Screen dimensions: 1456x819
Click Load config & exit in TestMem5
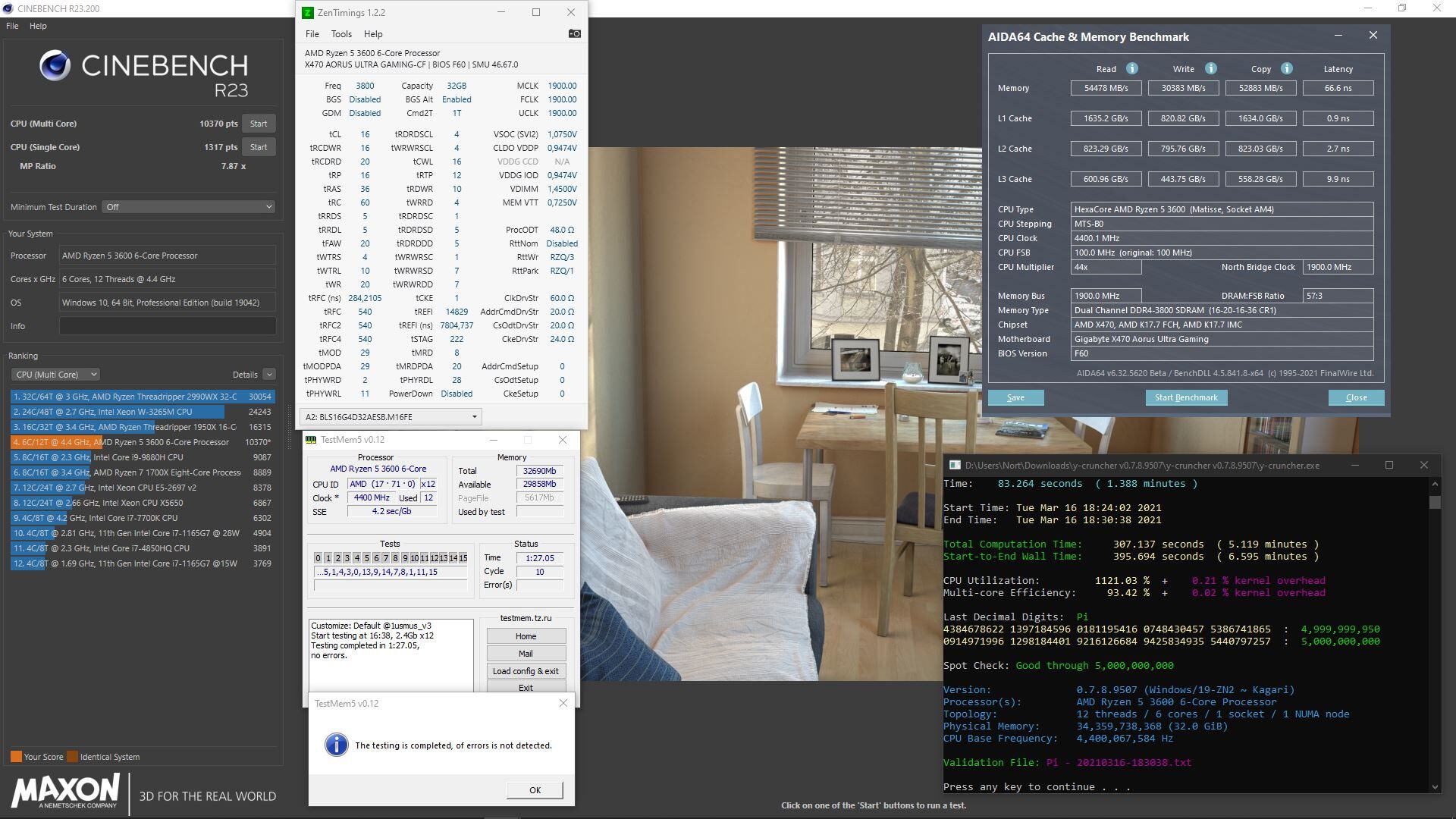click(x=526, y=671)
